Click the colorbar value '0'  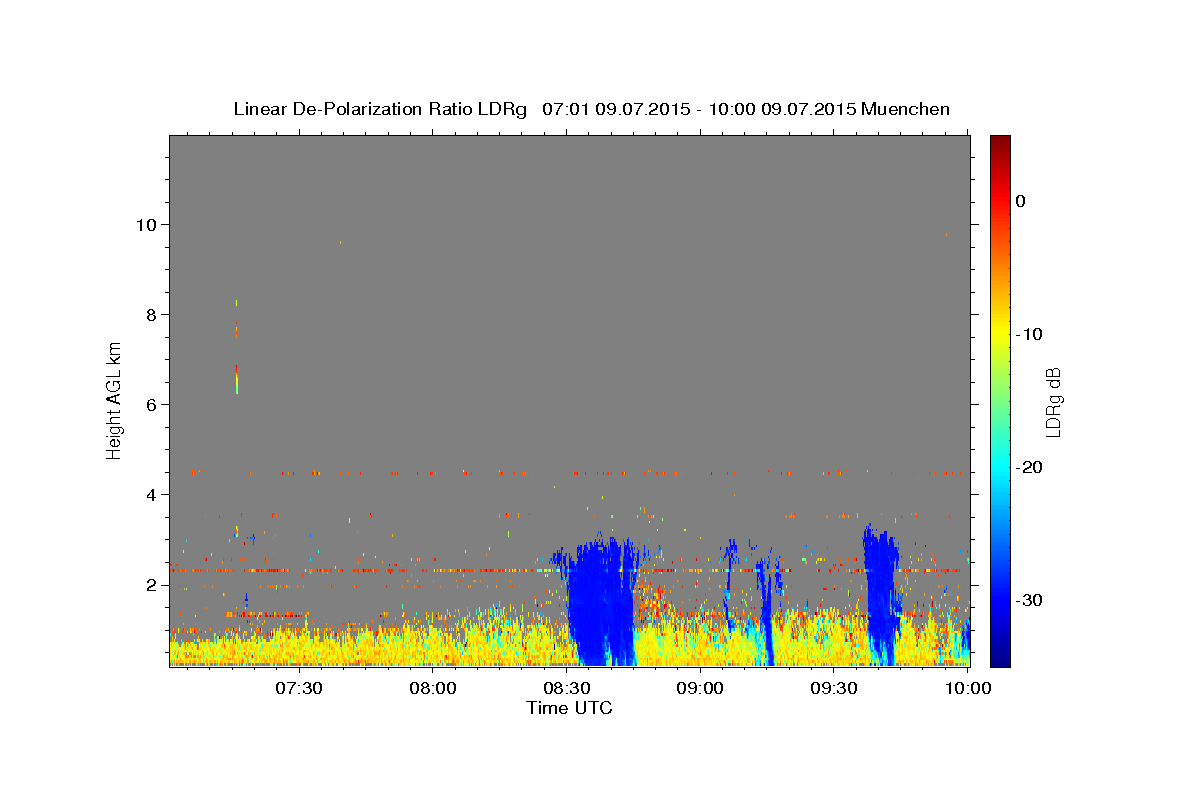[x=1021, y=201]
